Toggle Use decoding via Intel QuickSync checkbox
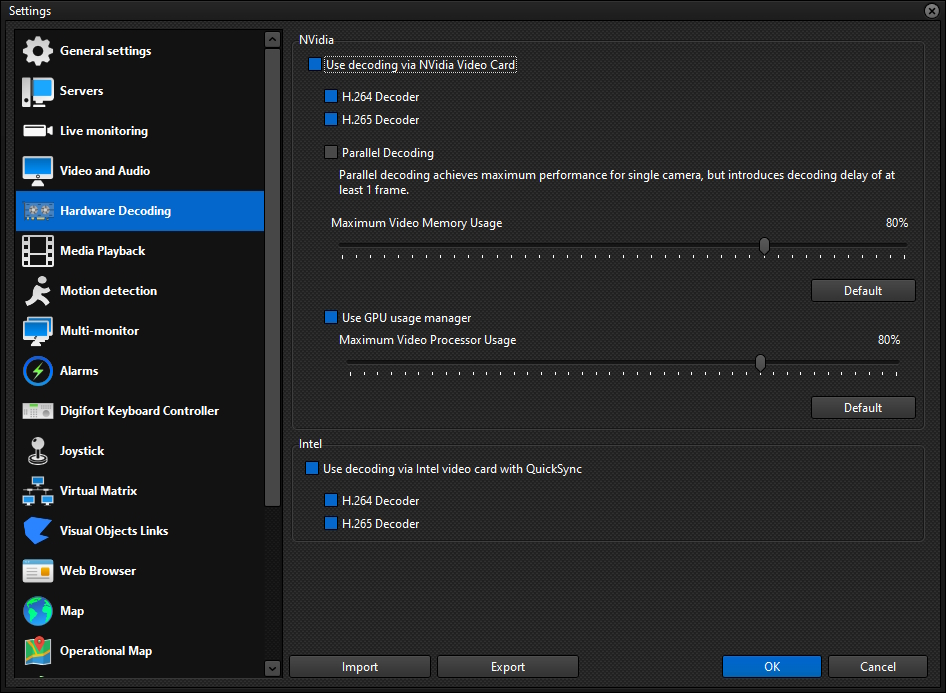Image resolution: width=946 pixels, height=693 pixels. pyautogui.click(x=312, y=469)
